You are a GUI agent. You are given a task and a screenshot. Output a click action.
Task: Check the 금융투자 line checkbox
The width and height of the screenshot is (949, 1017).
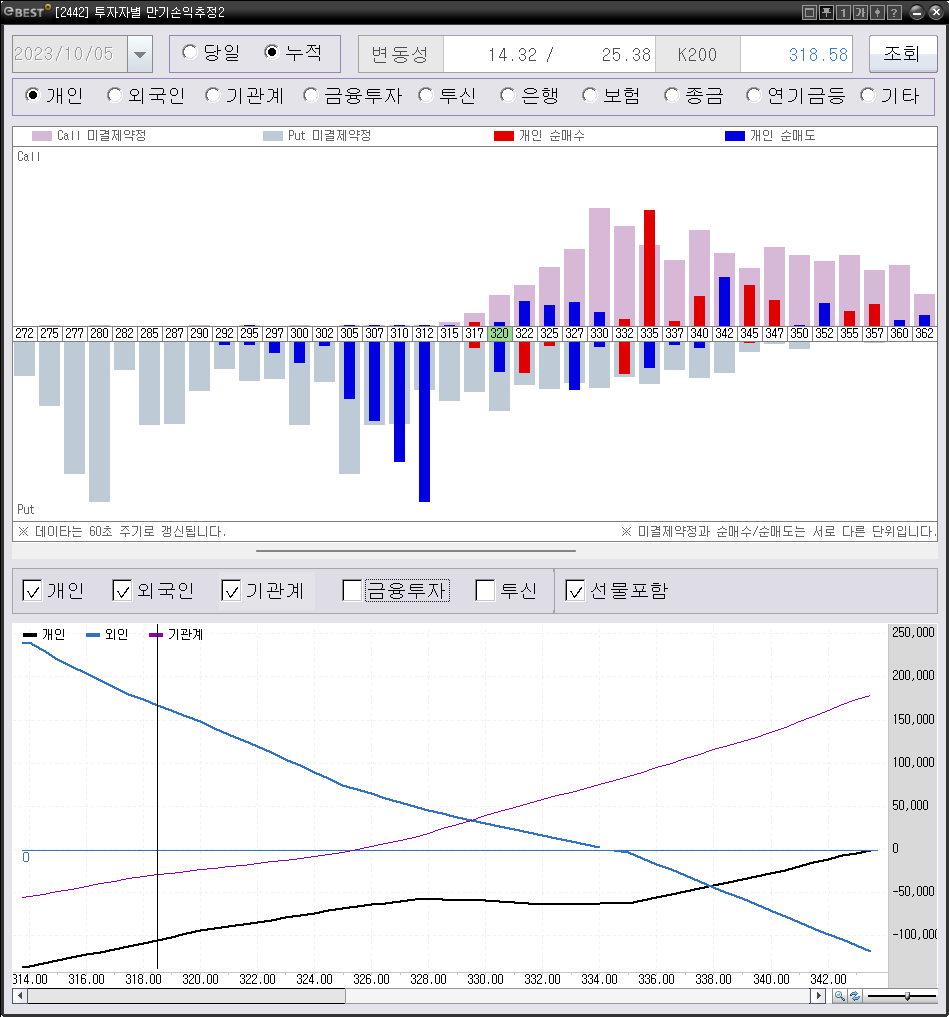352,590
